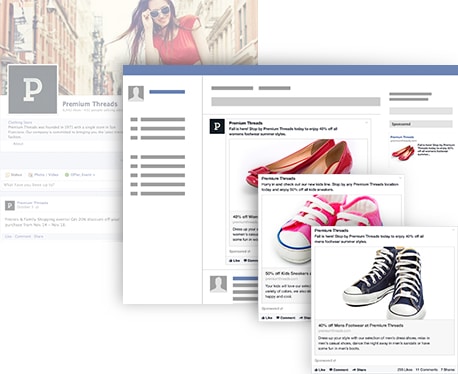
Task: Comment on the kids sneakers ad
Action: click(x=286, y=318)
